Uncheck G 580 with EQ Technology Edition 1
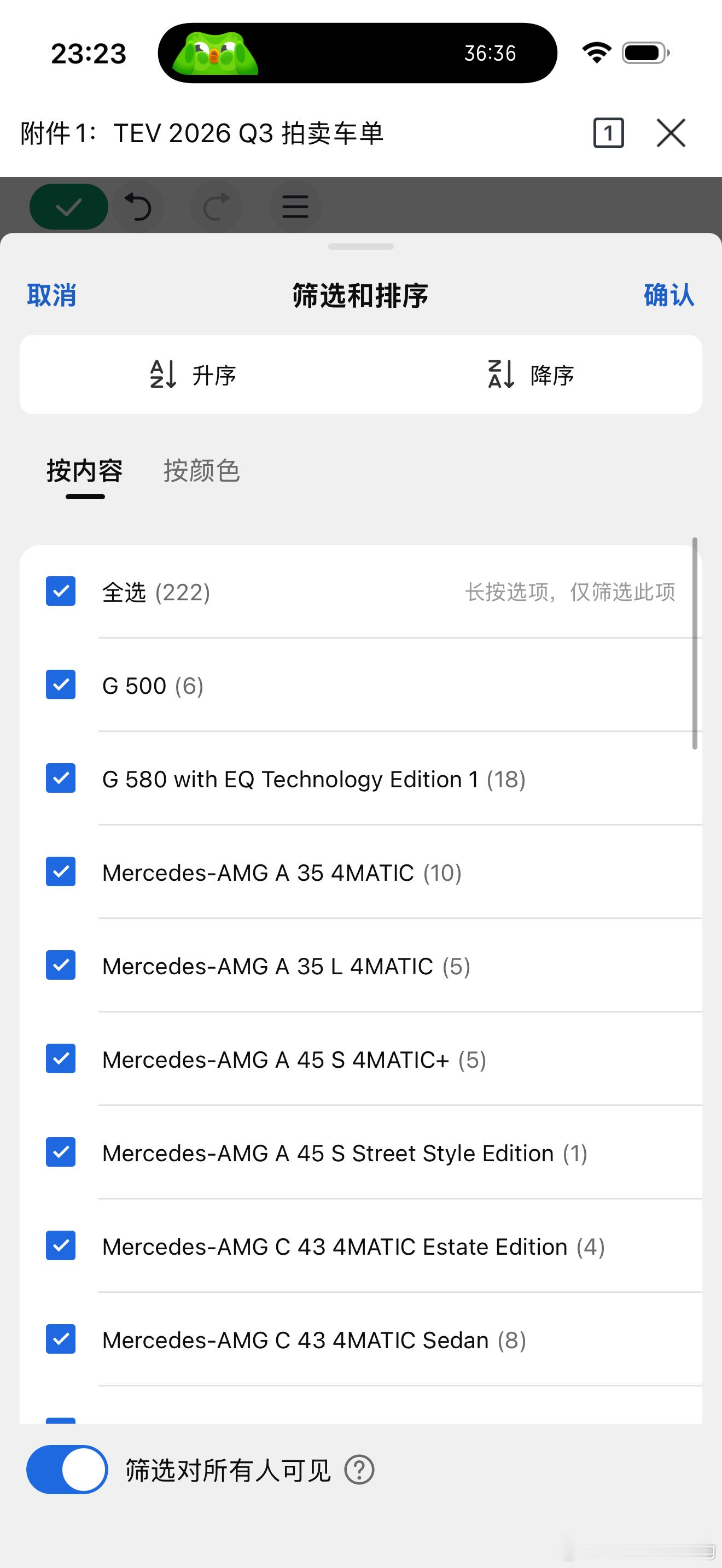722x1568 pixels. coord(61,779)
